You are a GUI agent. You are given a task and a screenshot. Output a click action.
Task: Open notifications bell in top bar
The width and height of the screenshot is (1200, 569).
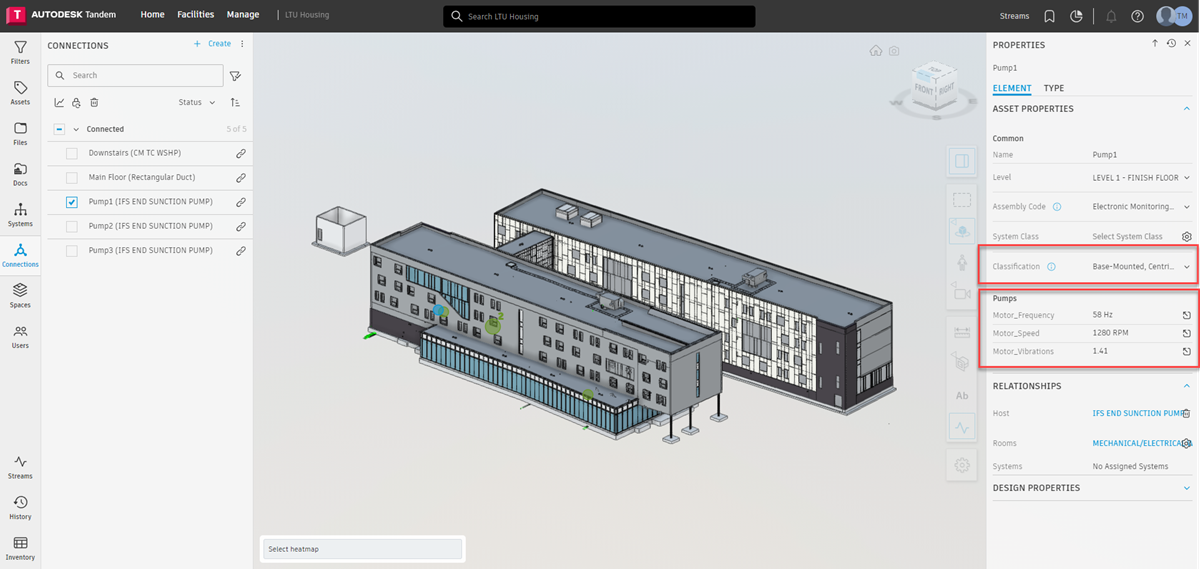coord(1111,16)
